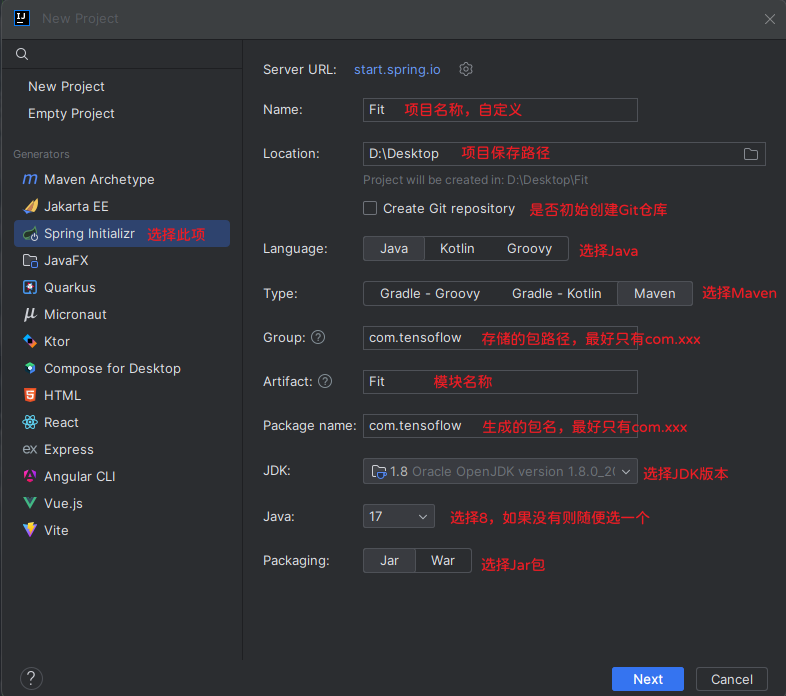Select War packaging

click(x=443, y=560)
